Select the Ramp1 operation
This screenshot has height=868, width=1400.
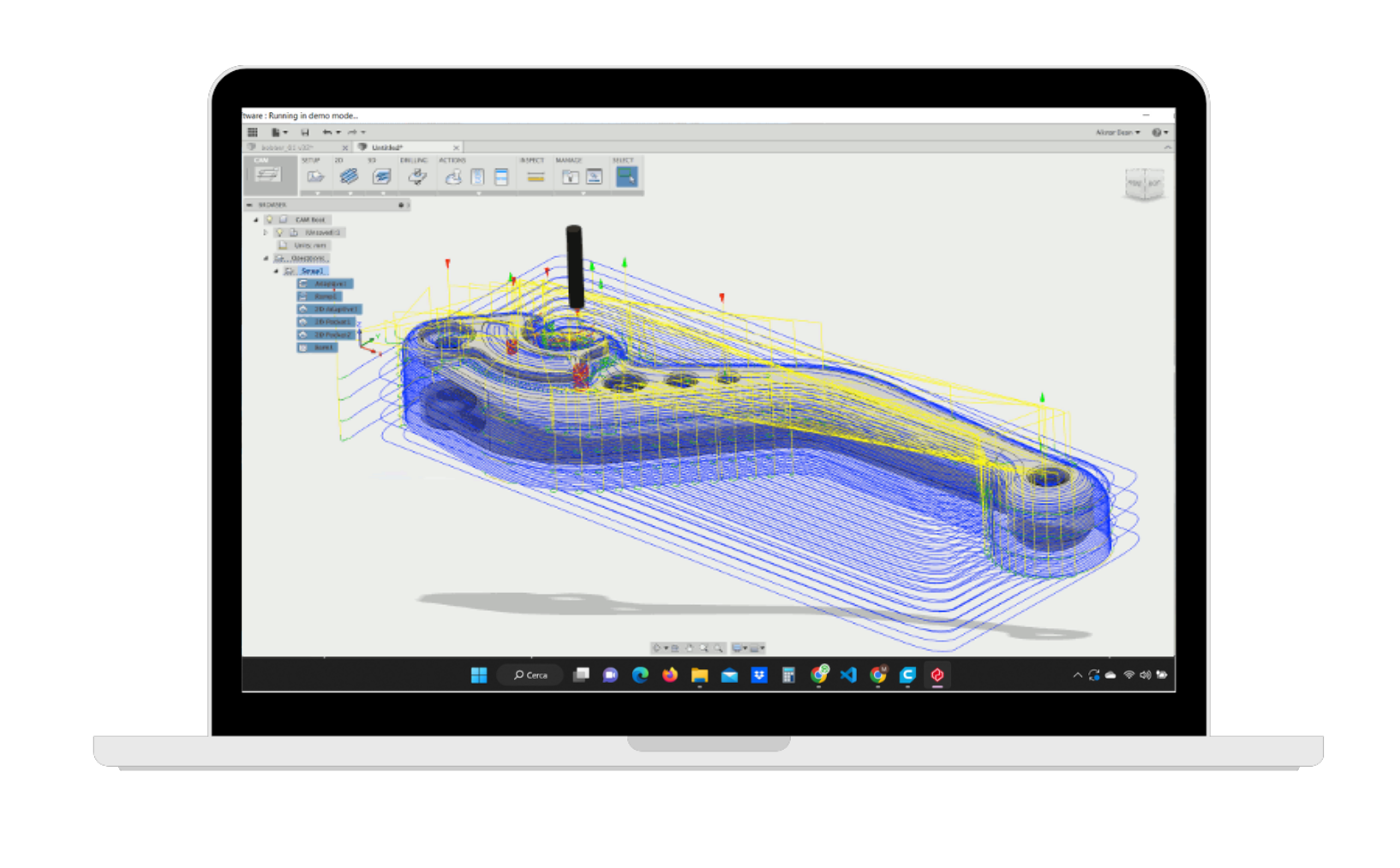(319, 296)
